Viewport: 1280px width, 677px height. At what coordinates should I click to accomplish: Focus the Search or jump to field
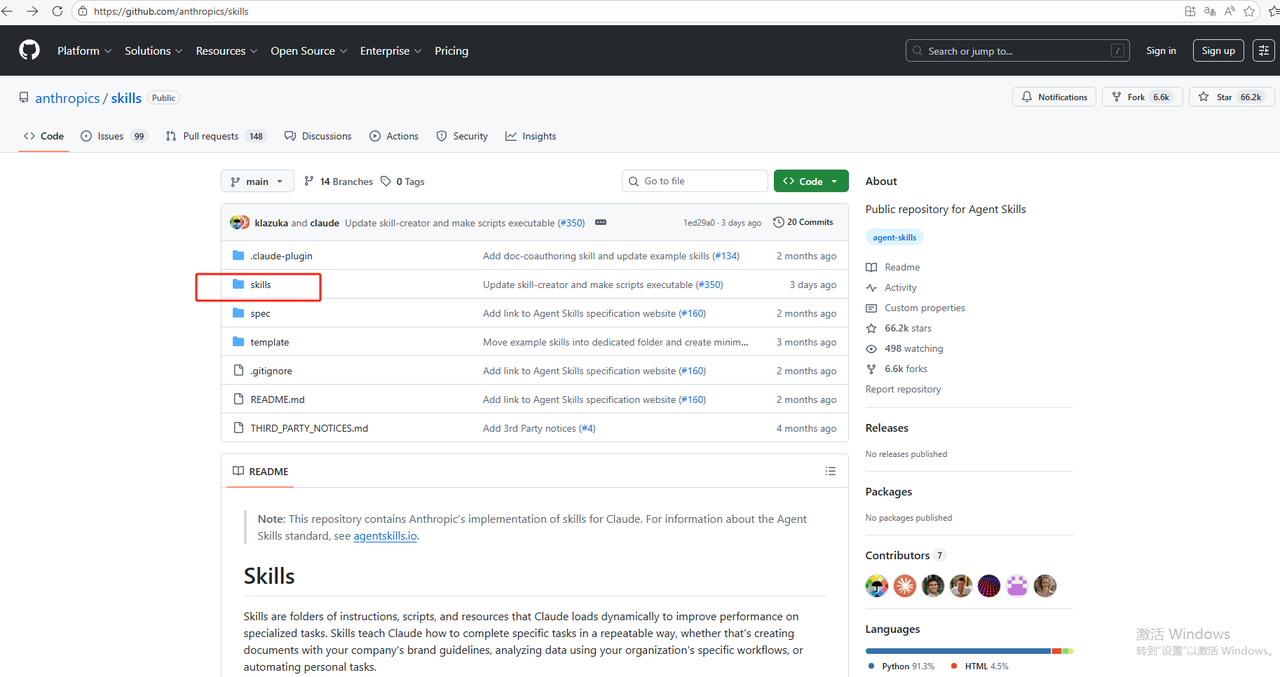[1018, 51]
